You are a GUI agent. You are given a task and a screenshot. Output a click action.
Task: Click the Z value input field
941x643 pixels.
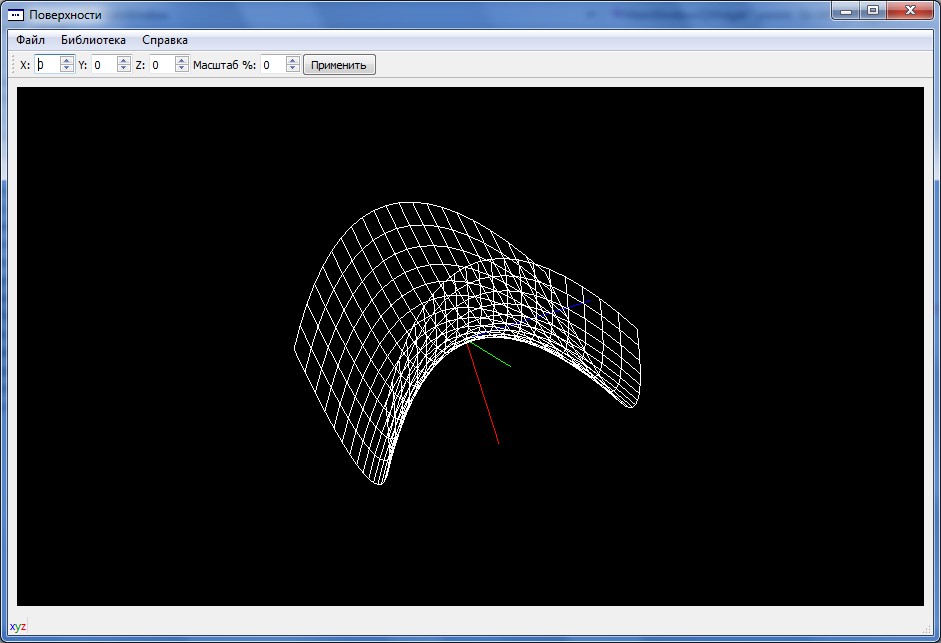point(162,65)
